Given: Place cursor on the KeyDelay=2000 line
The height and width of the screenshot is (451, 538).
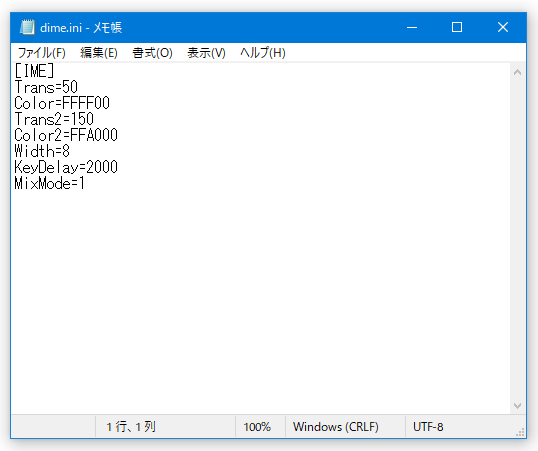Looking at the screenshot, I should (x=66, y=167).
